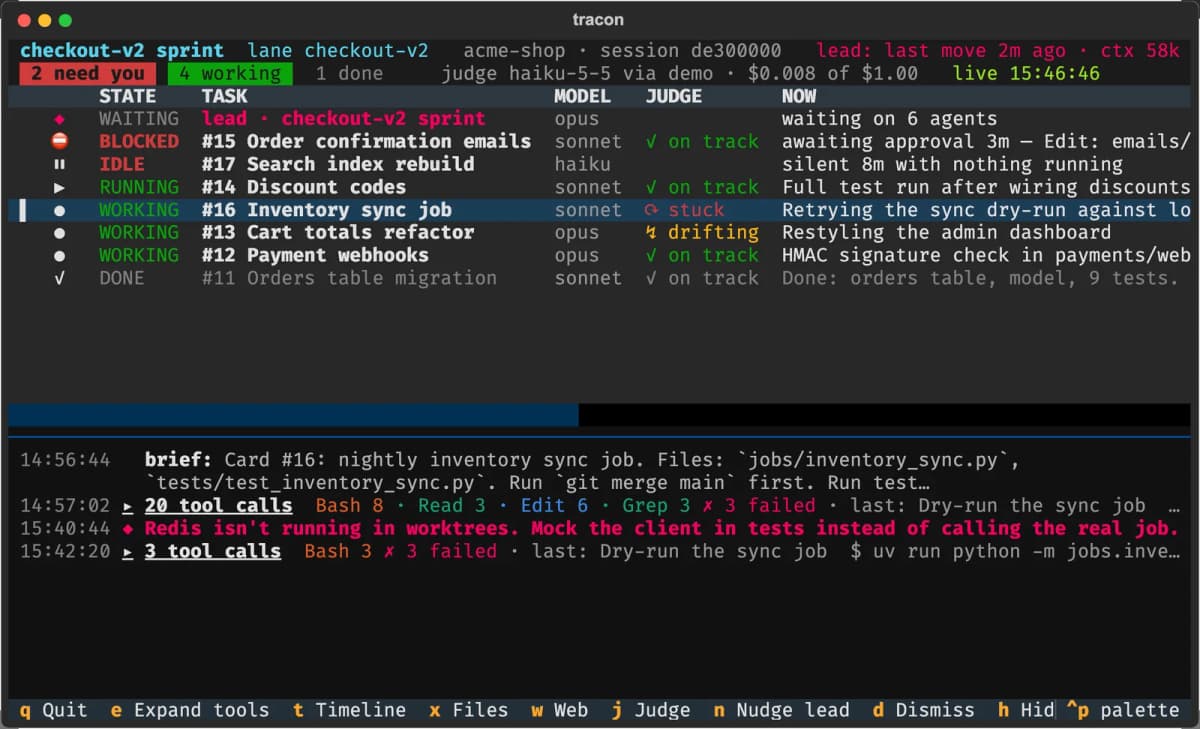Click the blocked stop icon for task #15
The image size is (1200, 729).
pos(59,142)
